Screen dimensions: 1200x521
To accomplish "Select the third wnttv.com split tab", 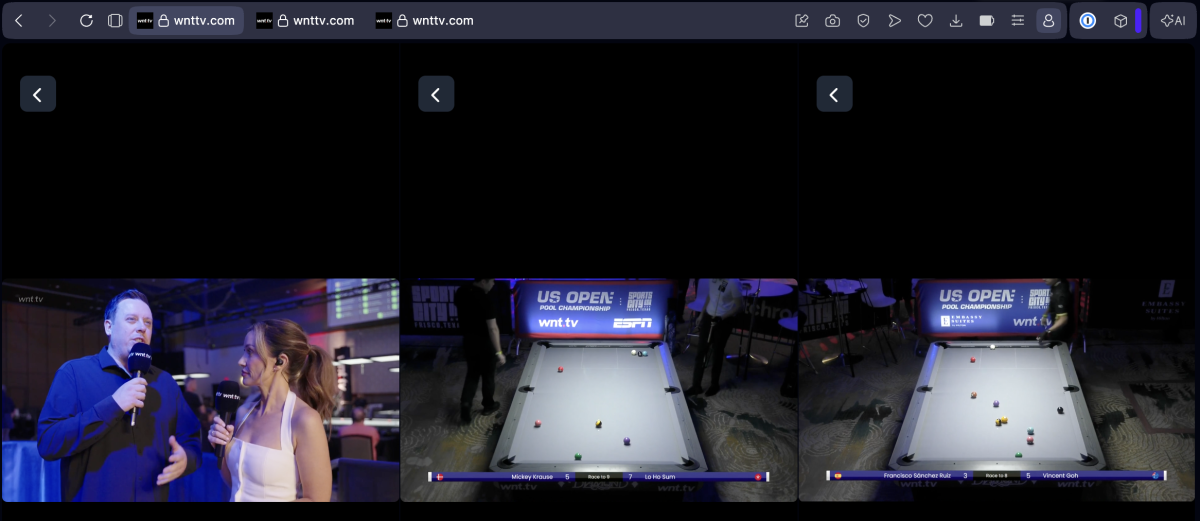I will [425, 20].
